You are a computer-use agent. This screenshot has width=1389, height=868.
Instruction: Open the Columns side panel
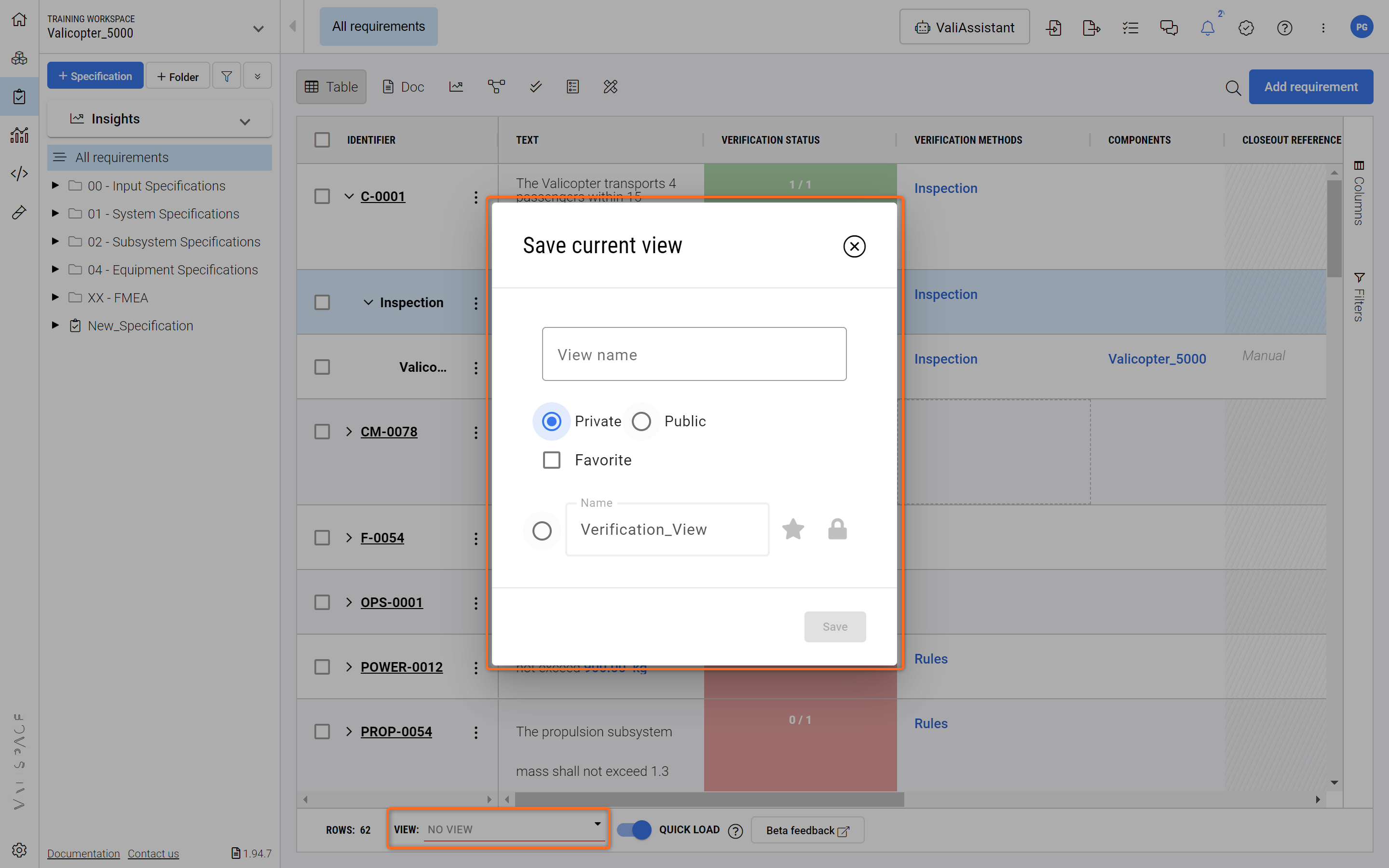click(1359, 192)
